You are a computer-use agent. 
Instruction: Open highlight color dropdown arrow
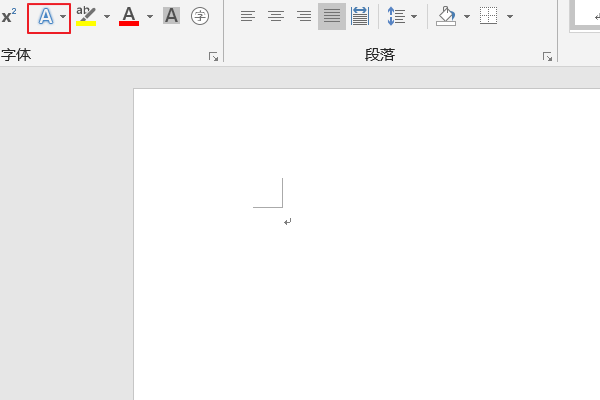(107, 17)
